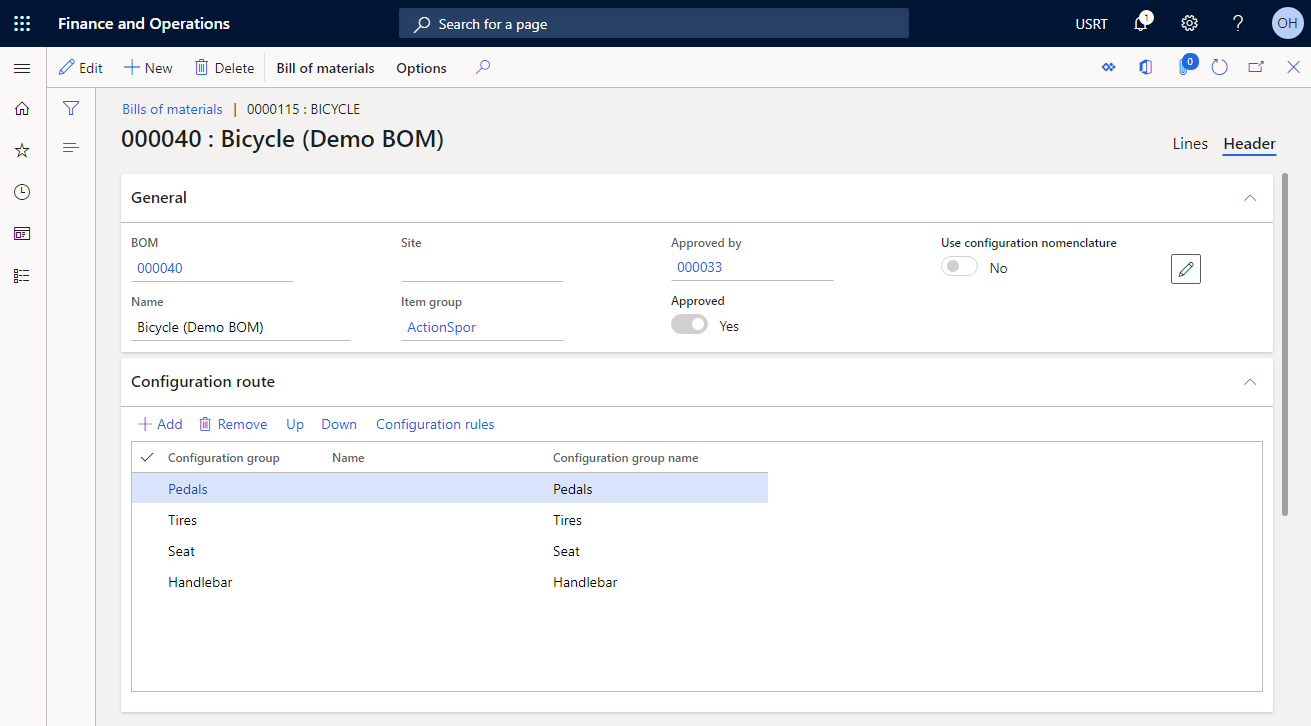Go to Bills of materials breadcrumb
The width and height of the screenshot is (1311, 726).
click(172, 109)
